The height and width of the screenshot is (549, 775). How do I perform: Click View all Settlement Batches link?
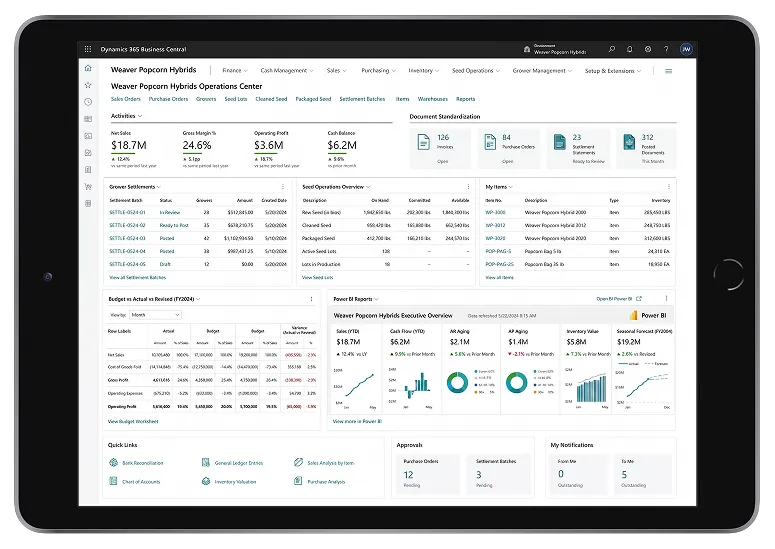(x=137, y=277)
